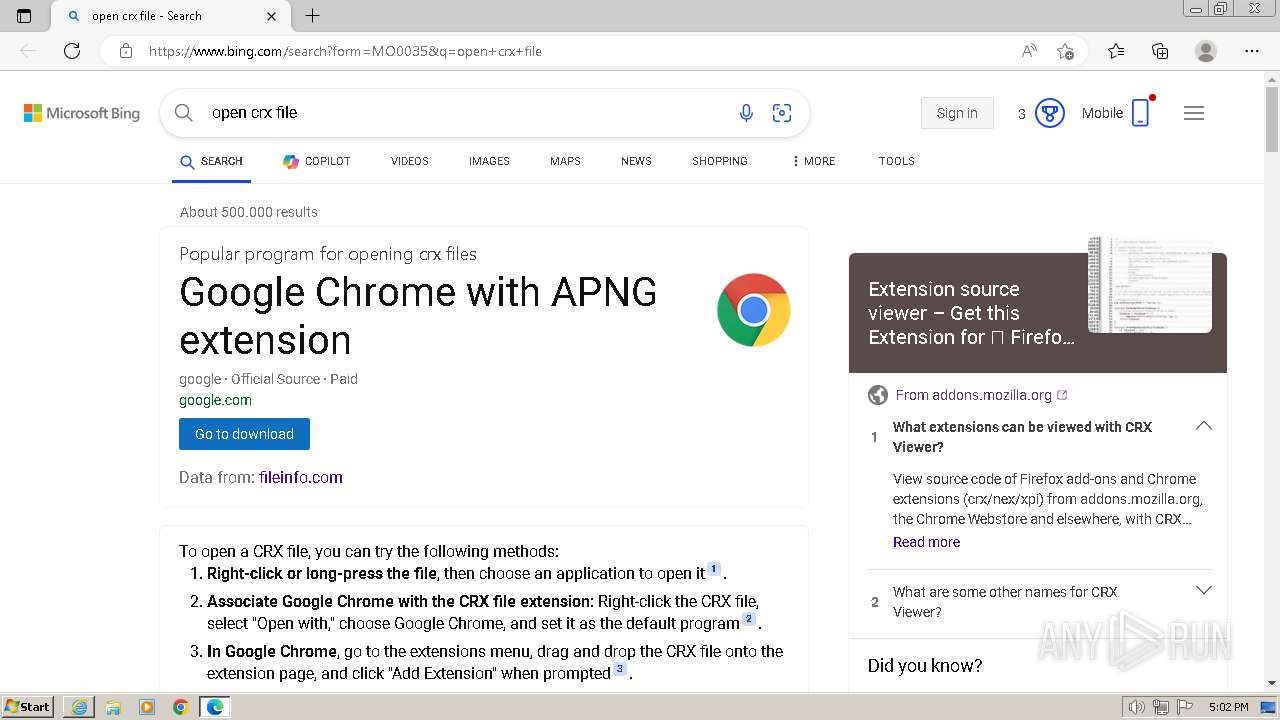Open the Collections icon
This screenshot has height=720, width=1280.
pyautogui.click(x=1160, y=51)
